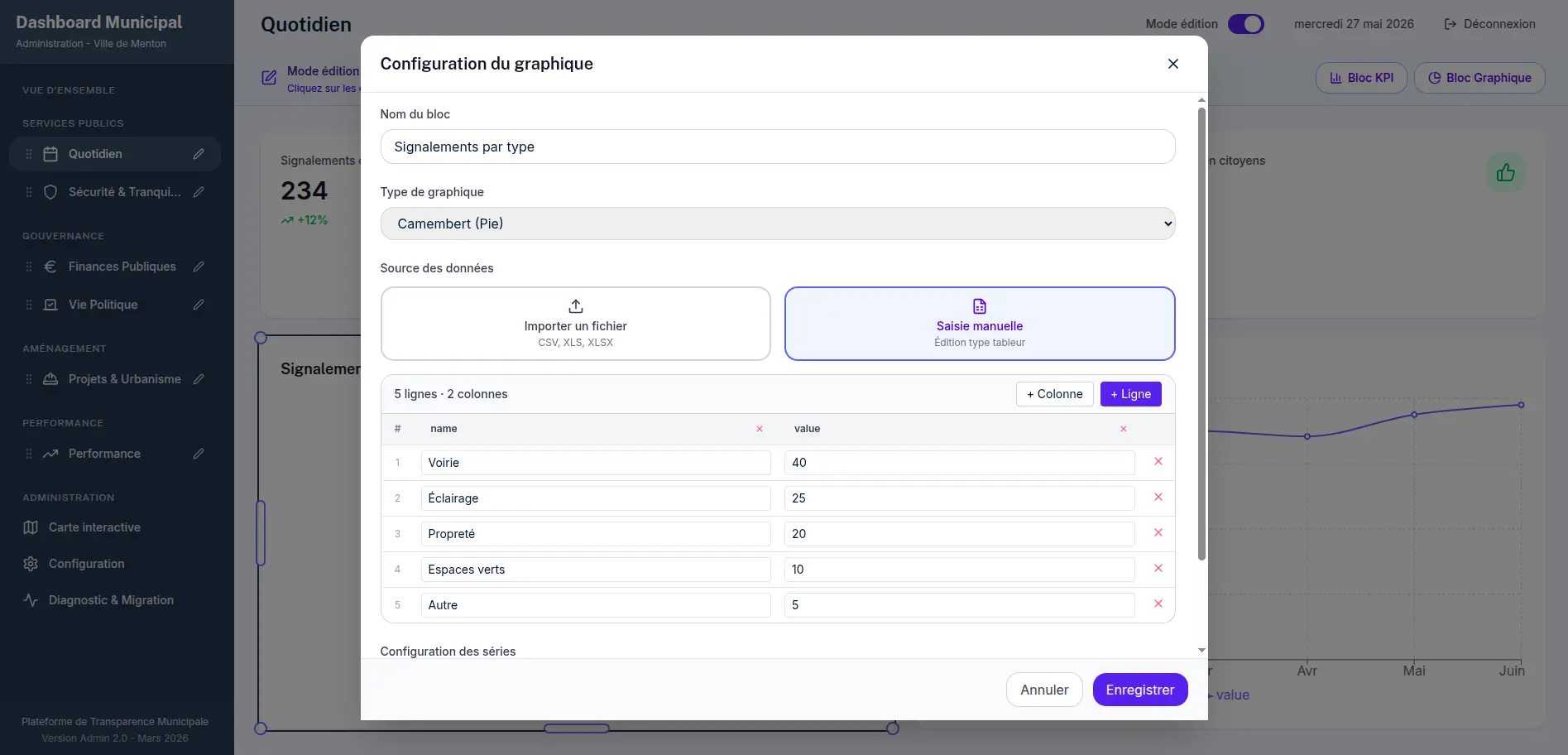Delete the Propreté row
Image resolution: width=1568 pixels, height=755 pixels.
[1158, 533]
